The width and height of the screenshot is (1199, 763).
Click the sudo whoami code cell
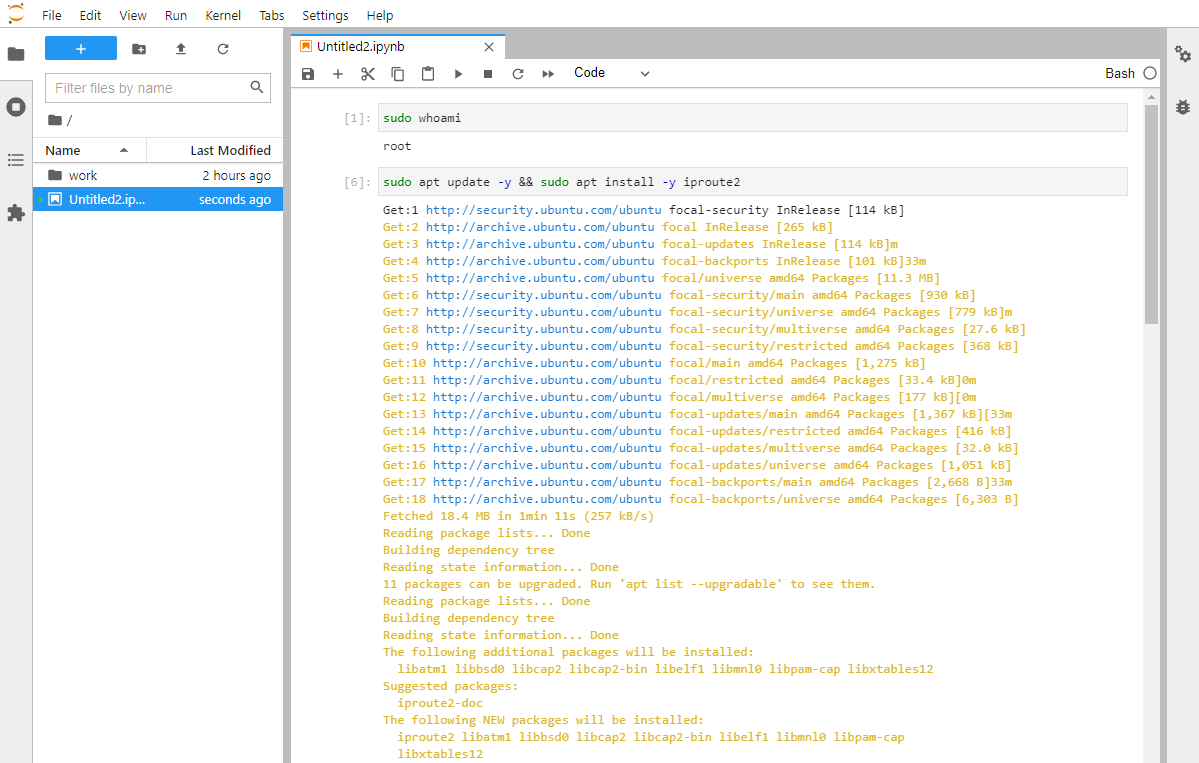pos(752,118)
